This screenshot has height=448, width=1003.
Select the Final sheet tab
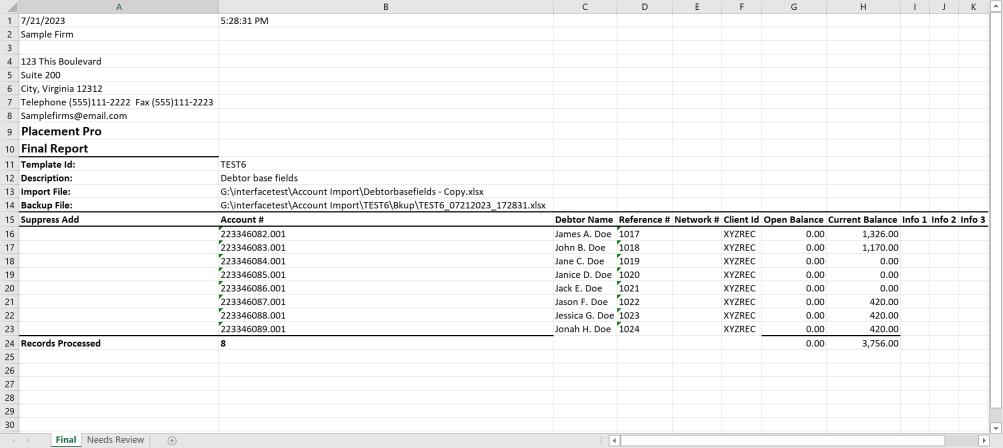coord(66,440)
